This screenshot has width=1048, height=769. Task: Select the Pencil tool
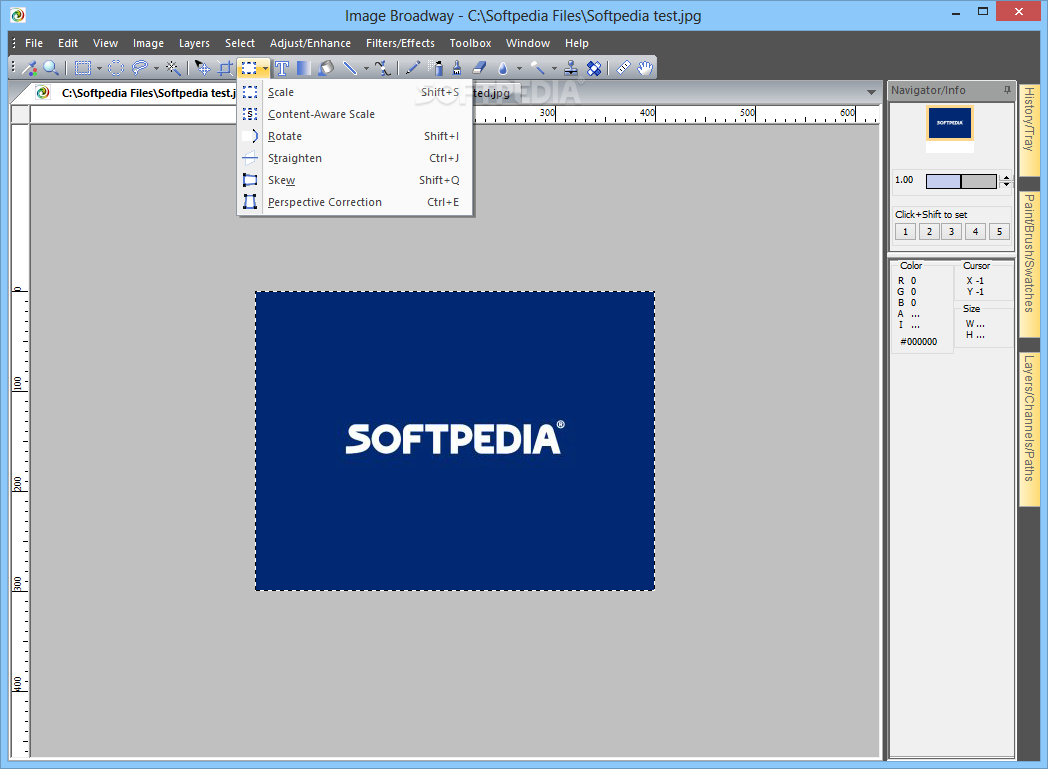(x=412, y=67)
